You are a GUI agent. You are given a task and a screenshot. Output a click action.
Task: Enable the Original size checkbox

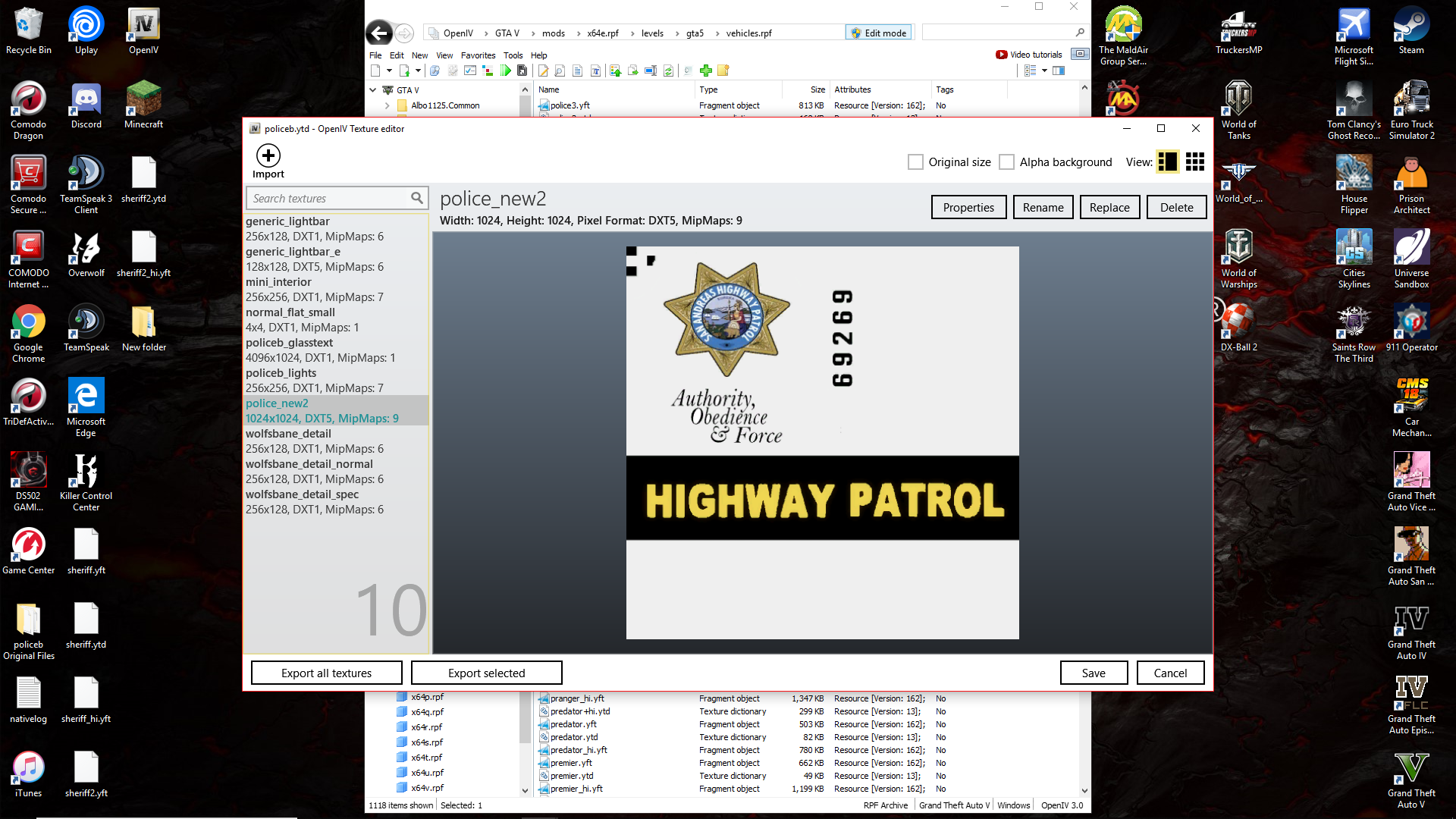coord(915,162)
